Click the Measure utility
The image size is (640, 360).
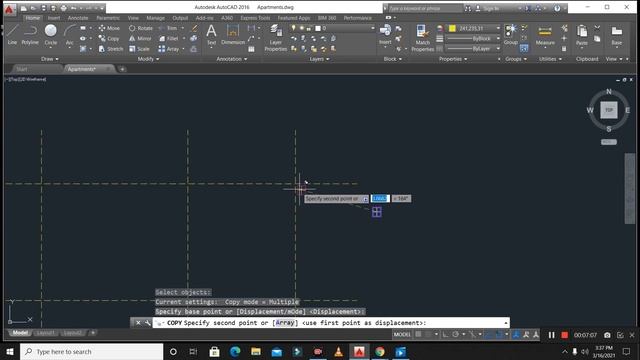pos(545,36)
